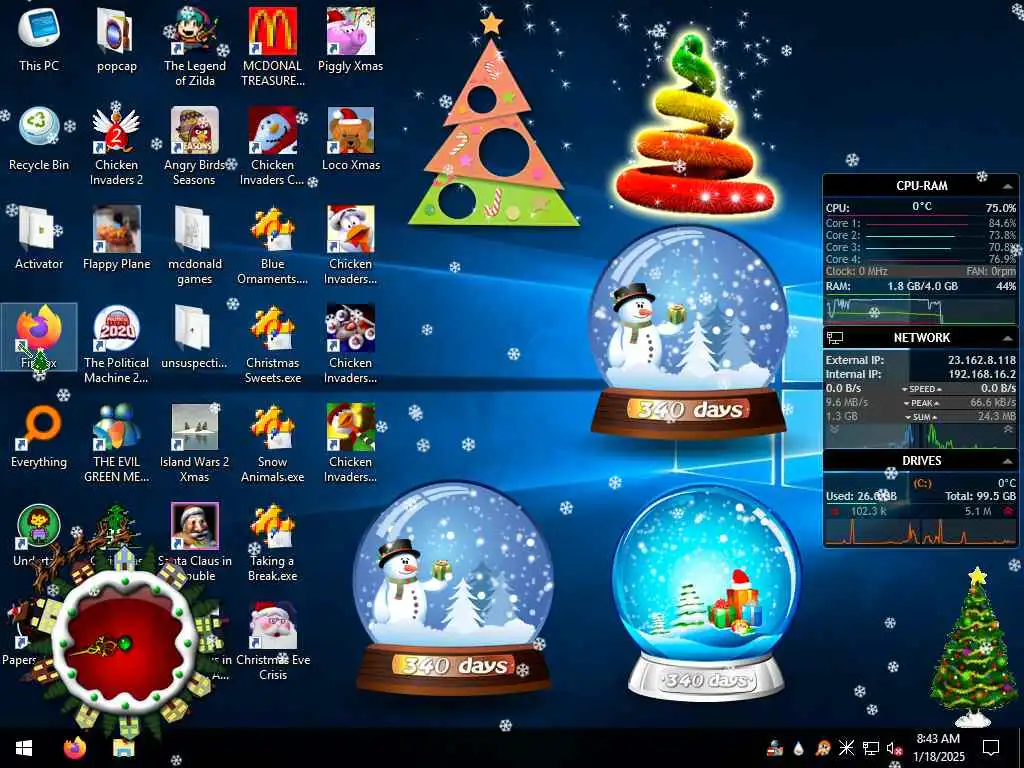1024x768 pixels.
Task: Launch Island Wars 2 Xmas shortcut
Action: pyautogui.click(x=195, y=443)
